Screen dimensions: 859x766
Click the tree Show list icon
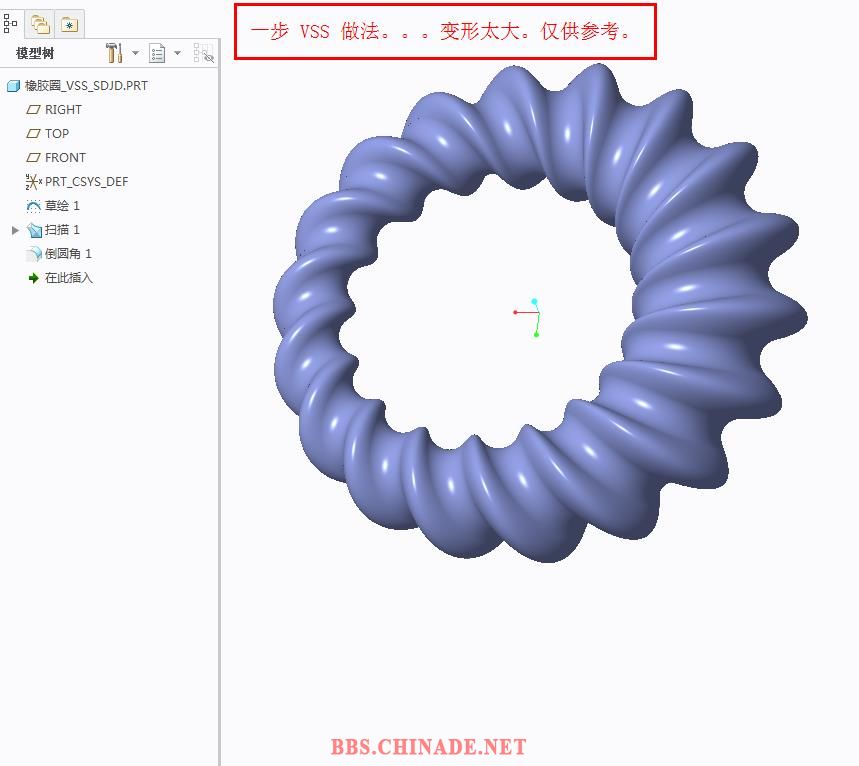(x=157, y=53)
